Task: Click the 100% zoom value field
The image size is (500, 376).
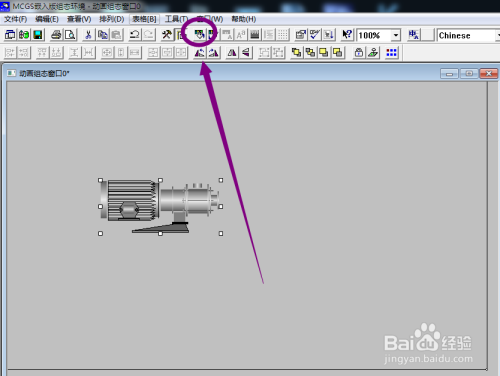Action: pyautogui.click(x=374, y=35)
